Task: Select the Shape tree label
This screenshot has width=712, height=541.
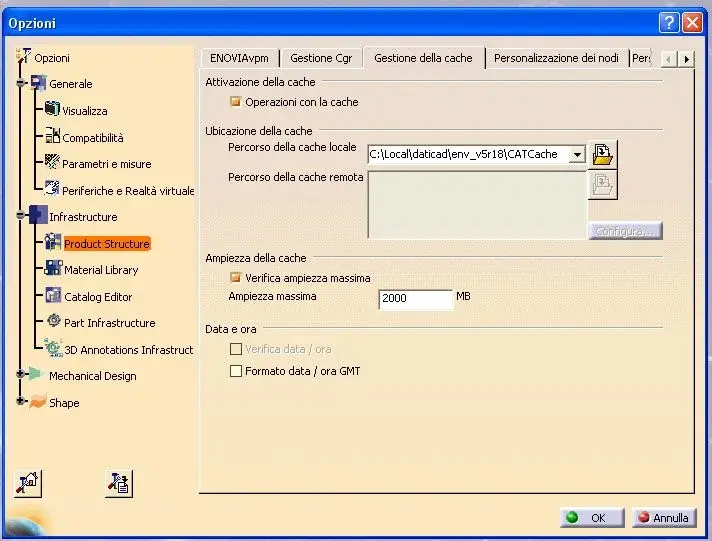Action: [x=64, y=403]
